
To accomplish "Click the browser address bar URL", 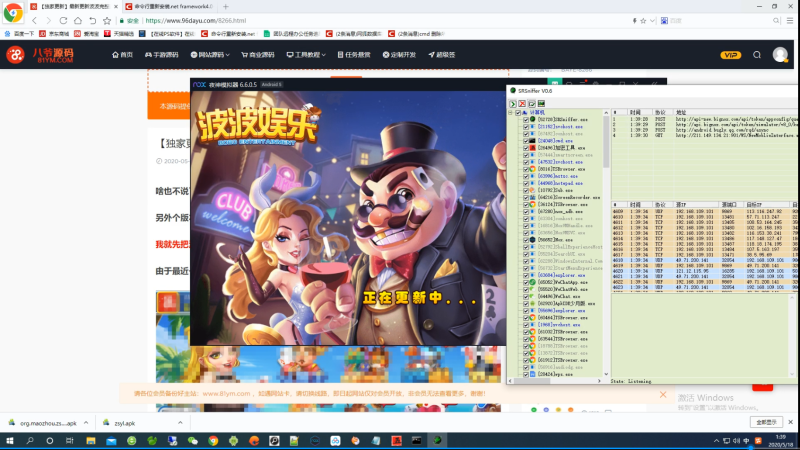I will [x=196, y=21].
